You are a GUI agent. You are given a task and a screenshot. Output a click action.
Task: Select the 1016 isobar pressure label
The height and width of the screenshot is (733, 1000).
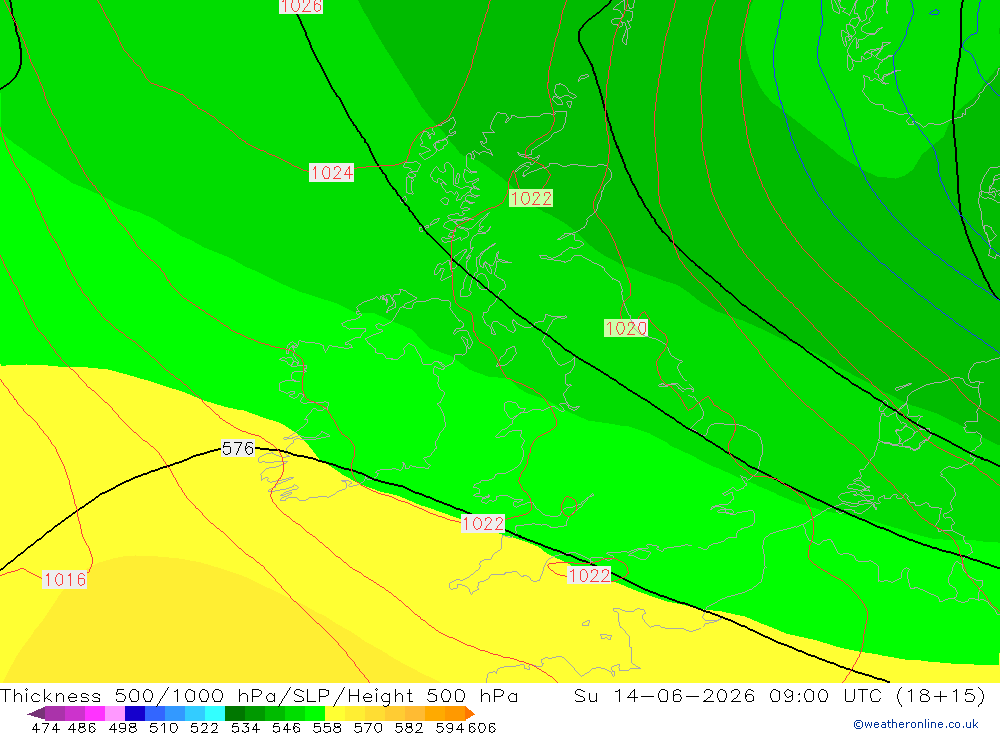(x=64, y=579)
